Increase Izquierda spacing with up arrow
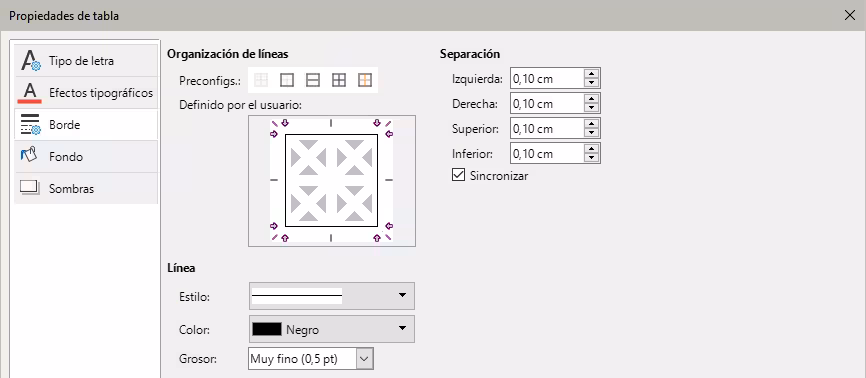Image resolution: width=866 pixels, height=378 pixels. (x=592, y=74)
